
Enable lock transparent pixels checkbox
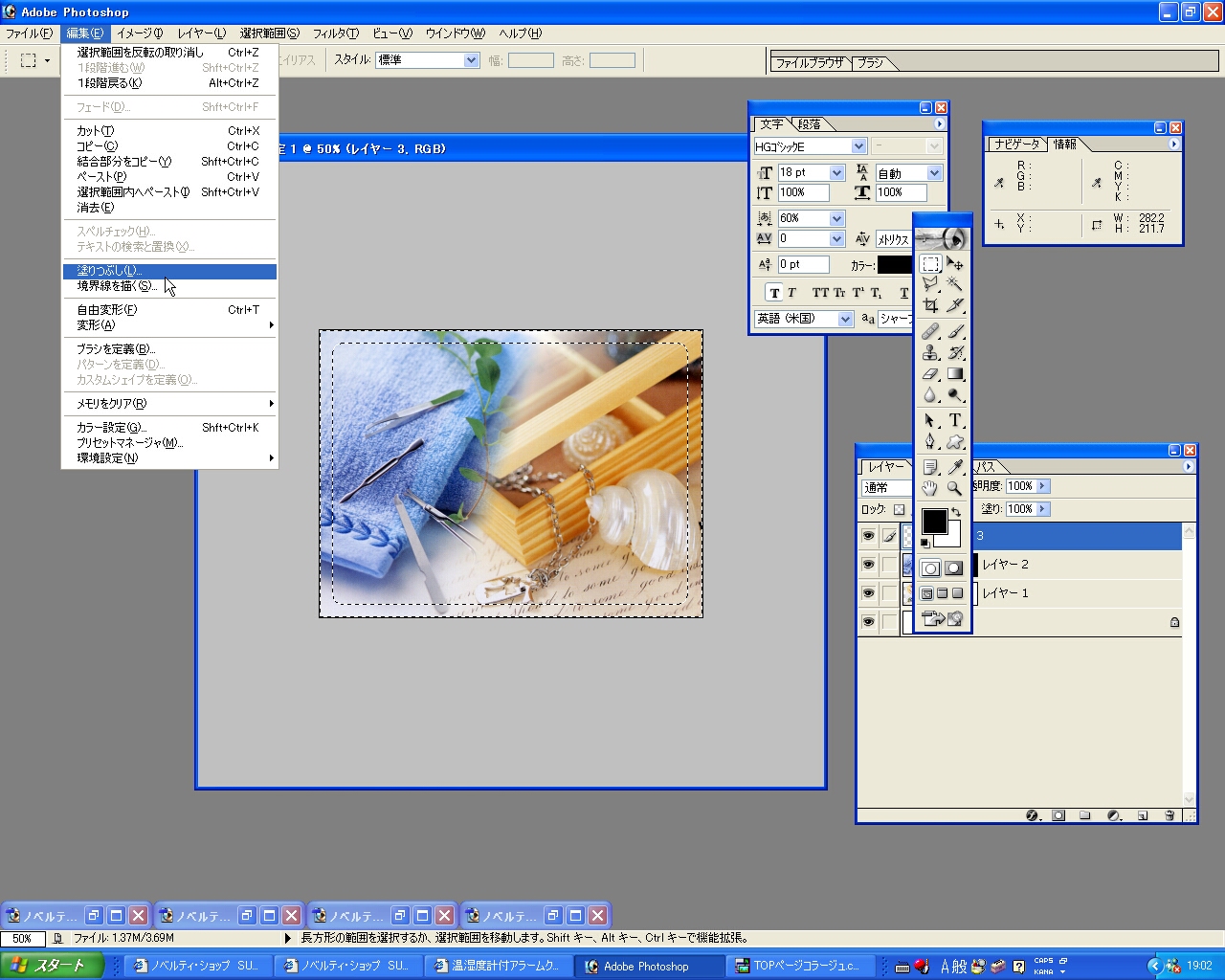point(899,510)
